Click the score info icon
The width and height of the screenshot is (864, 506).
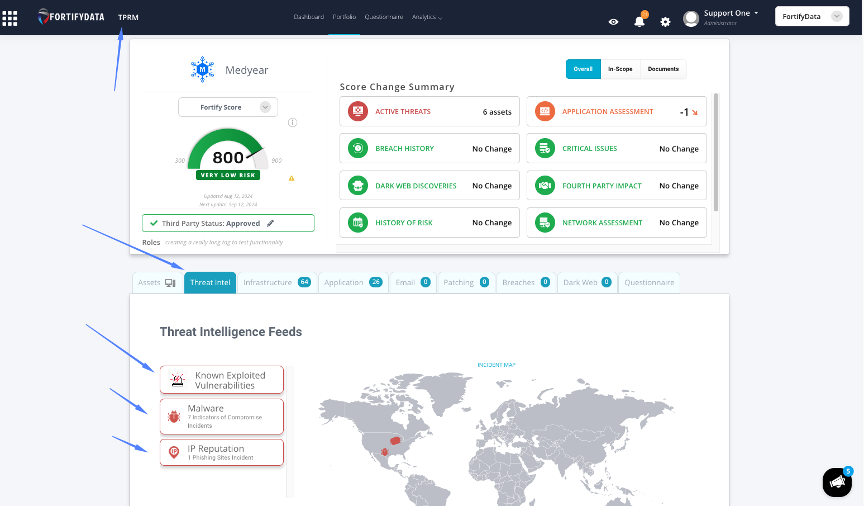pos(293,122)
